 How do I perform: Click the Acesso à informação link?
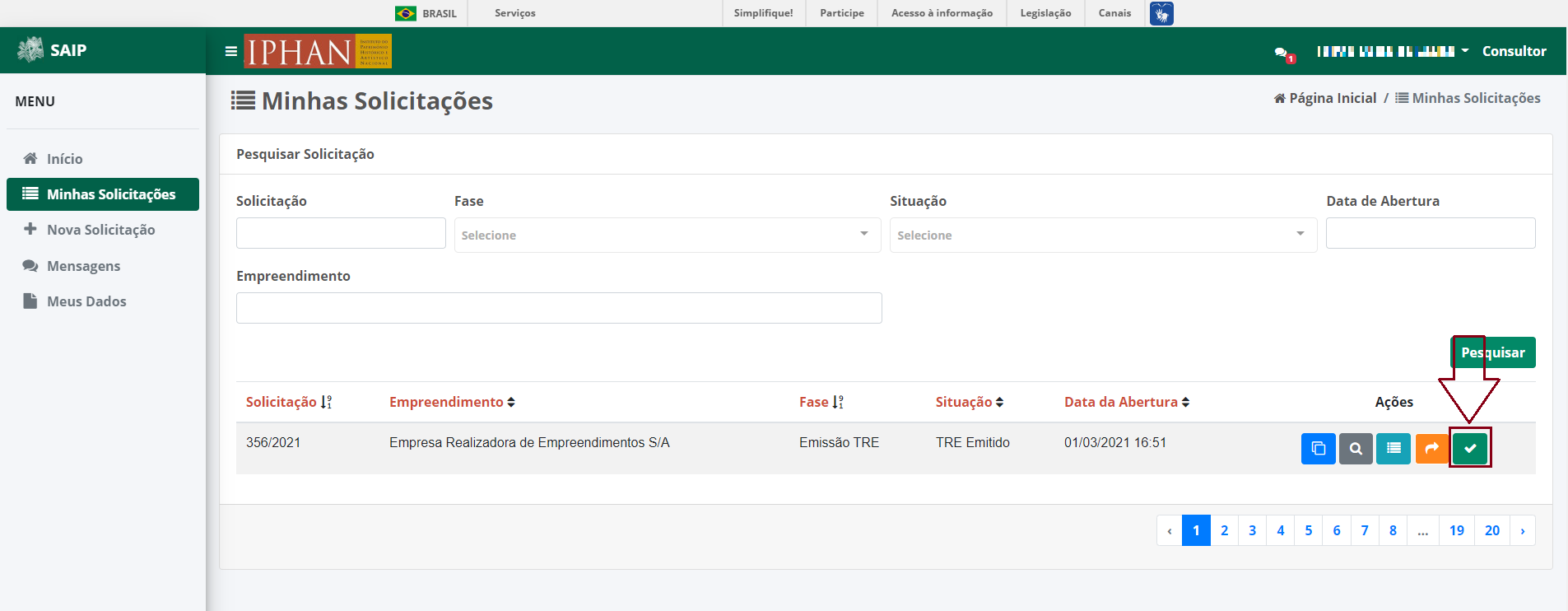(x=942, y=13)
